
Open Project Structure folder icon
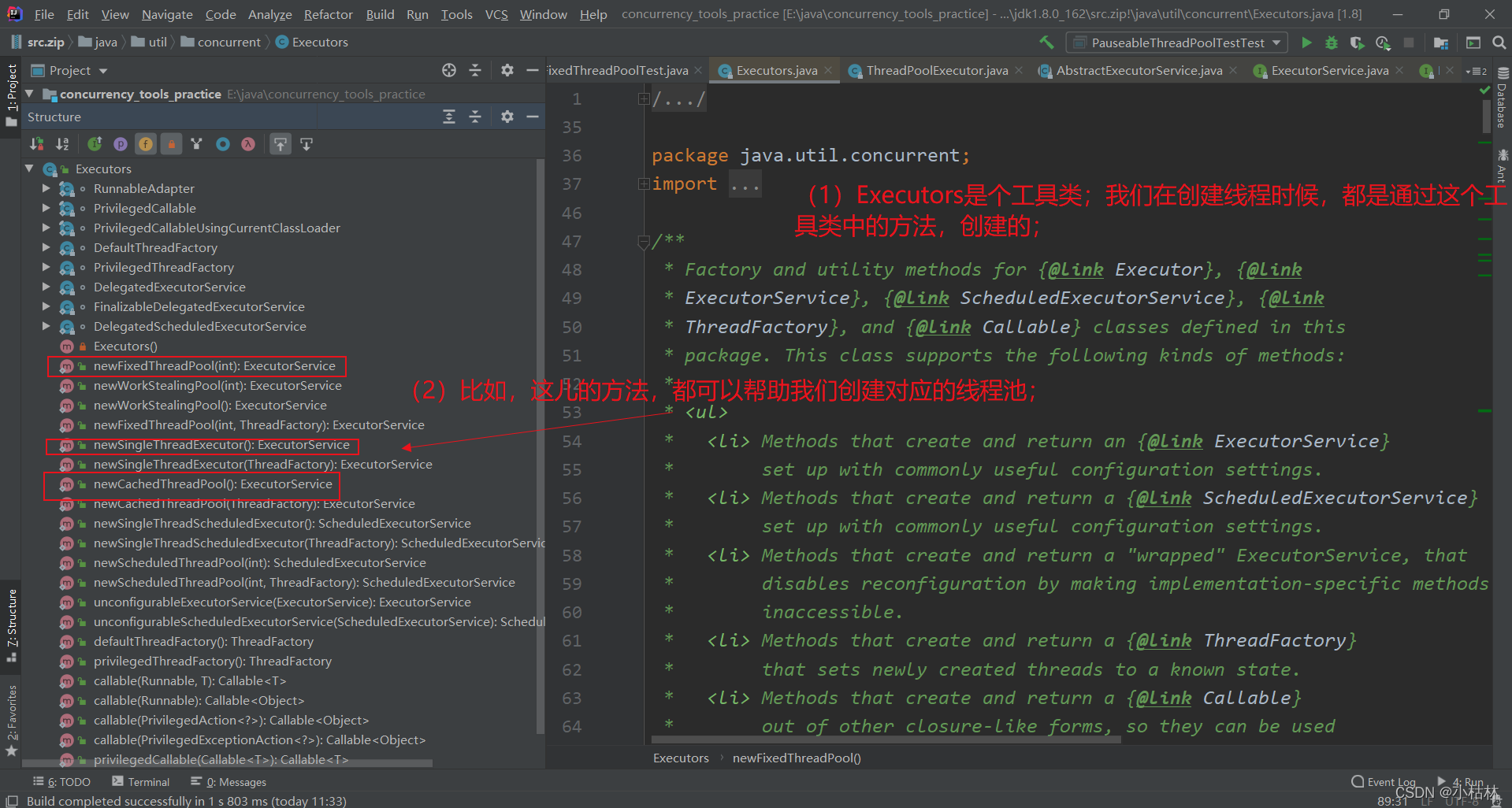[x=1441, y=43]
